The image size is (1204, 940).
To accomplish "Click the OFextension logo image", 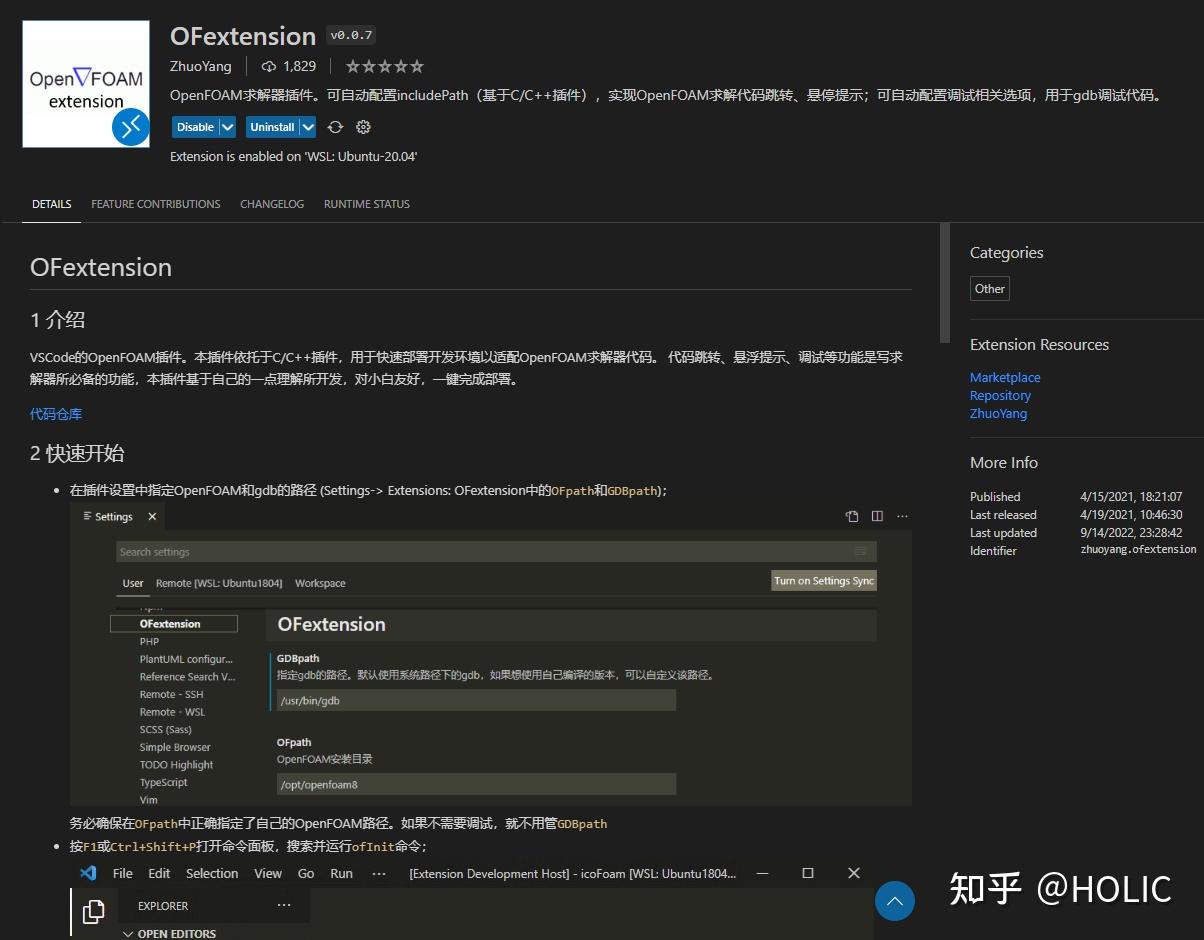I will point(85,83).
